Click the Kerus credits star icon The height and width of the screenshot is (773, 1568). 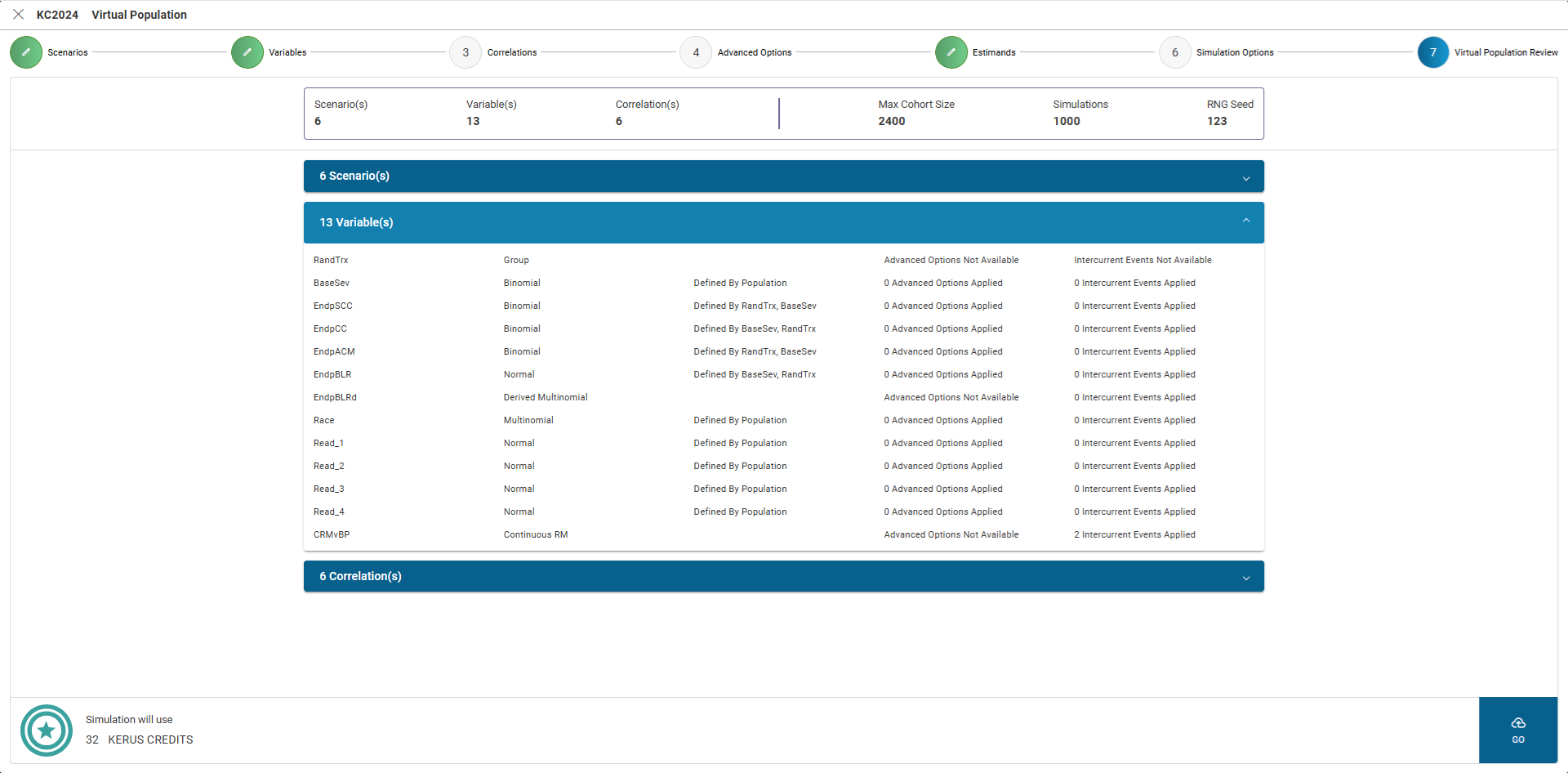47,731
